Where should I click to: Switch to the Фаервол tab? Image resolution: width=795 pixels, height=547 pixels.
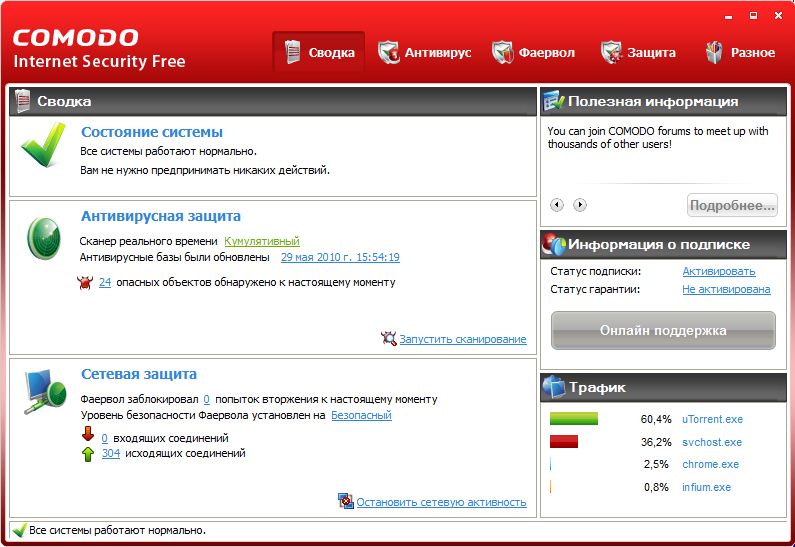533,53
